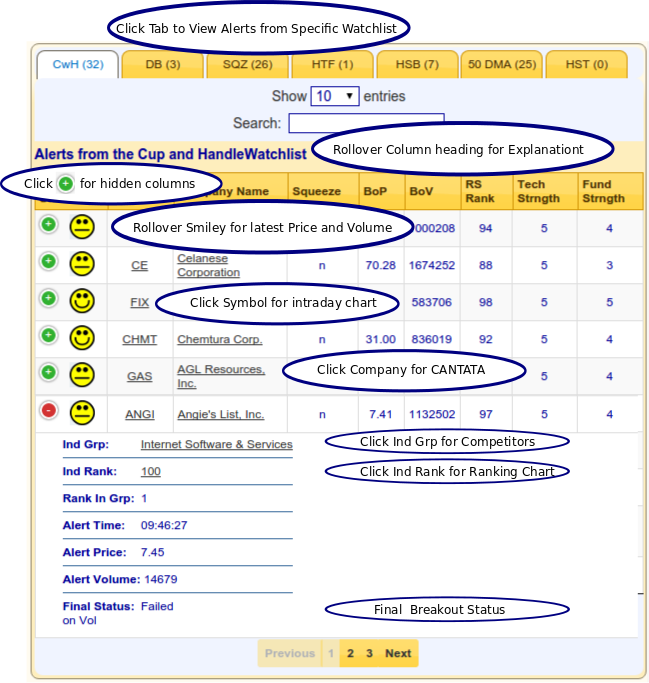
Task: Sort by the BoP column header
Action: click(x=382, y=191)
